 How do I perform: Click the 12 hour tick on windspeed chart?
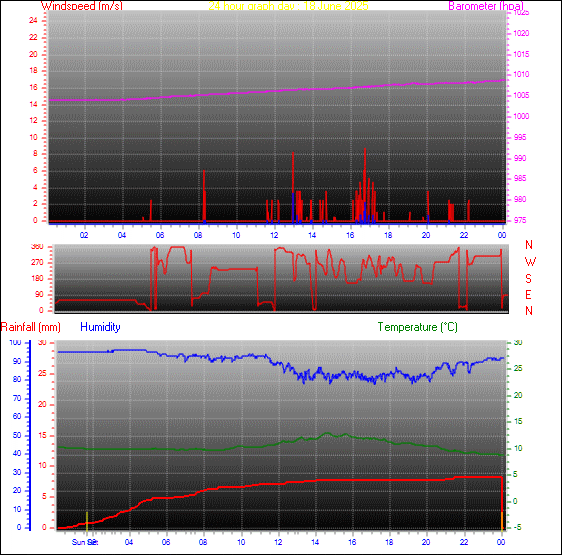(274, 235)
